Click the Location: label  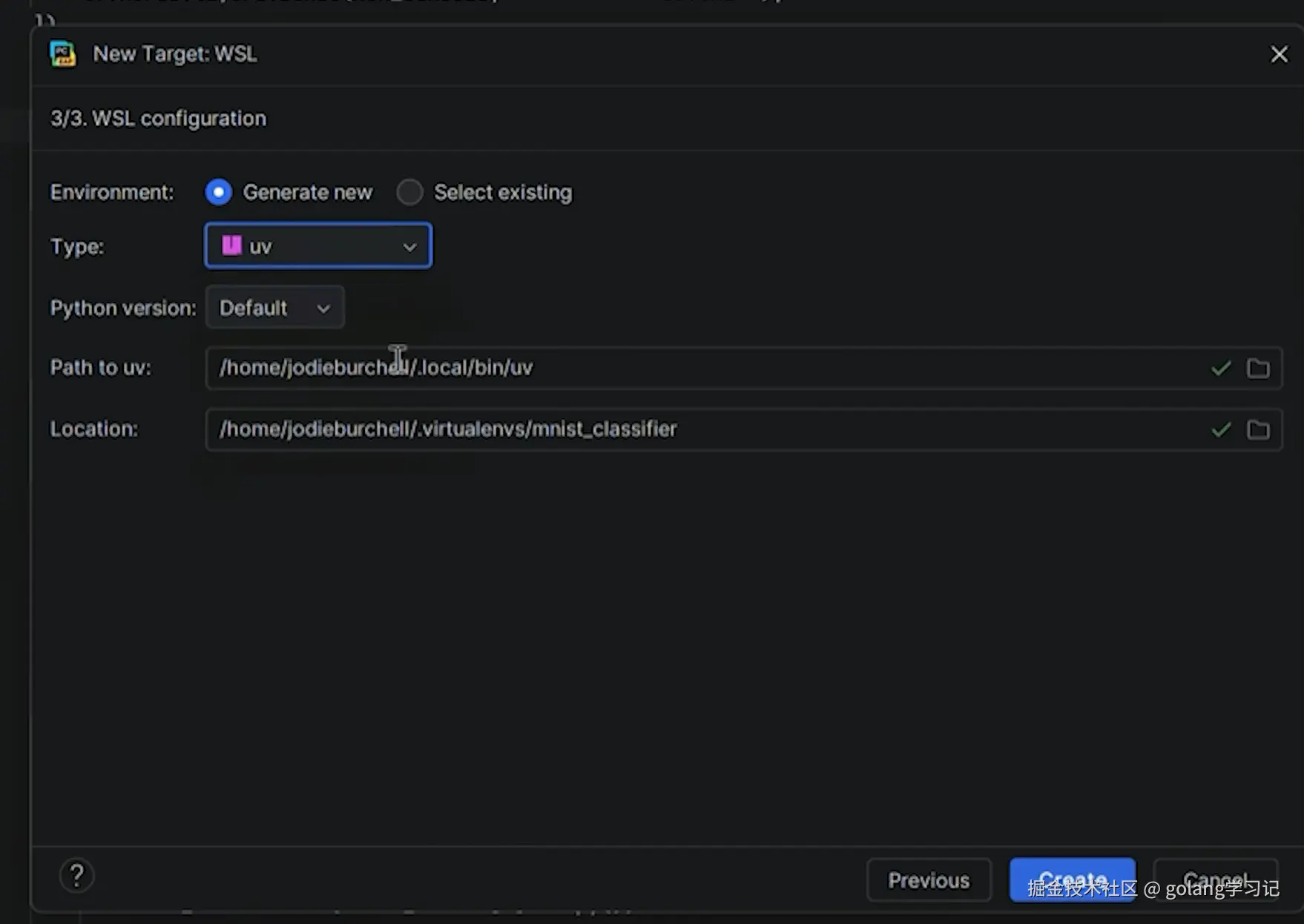[93, 429]
